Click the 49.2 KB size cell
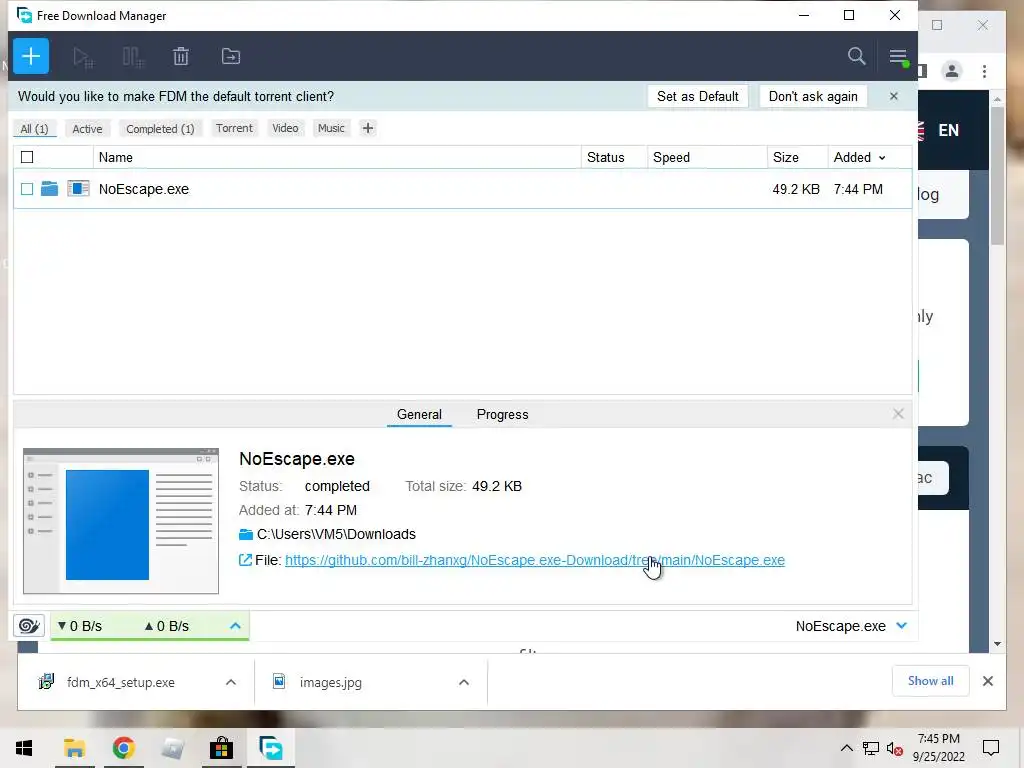The height and width of the screenshot is (768, 1024). point(795,189)
